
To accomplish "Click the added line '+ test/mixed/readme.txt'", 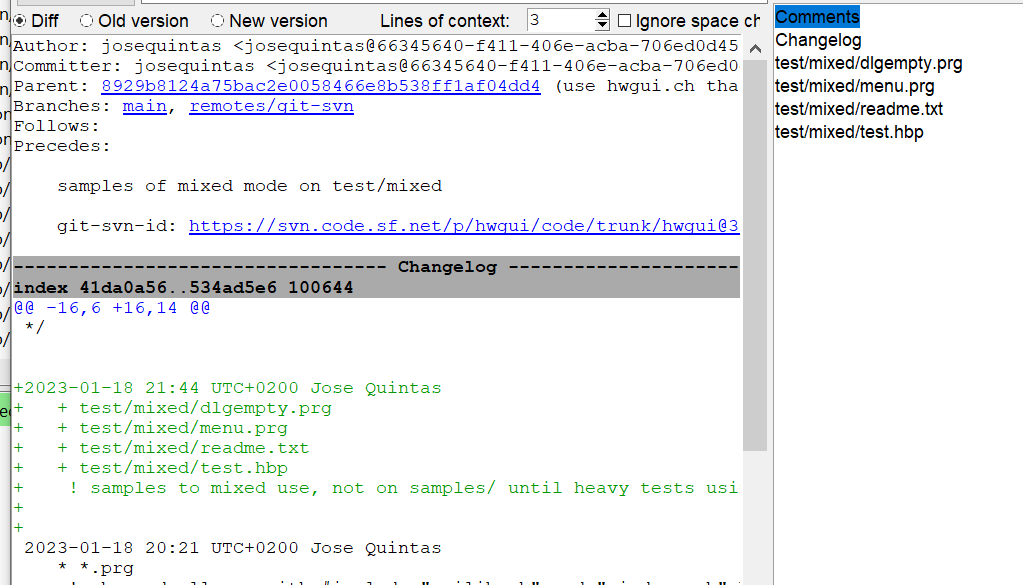I will [x=162, y=448].
